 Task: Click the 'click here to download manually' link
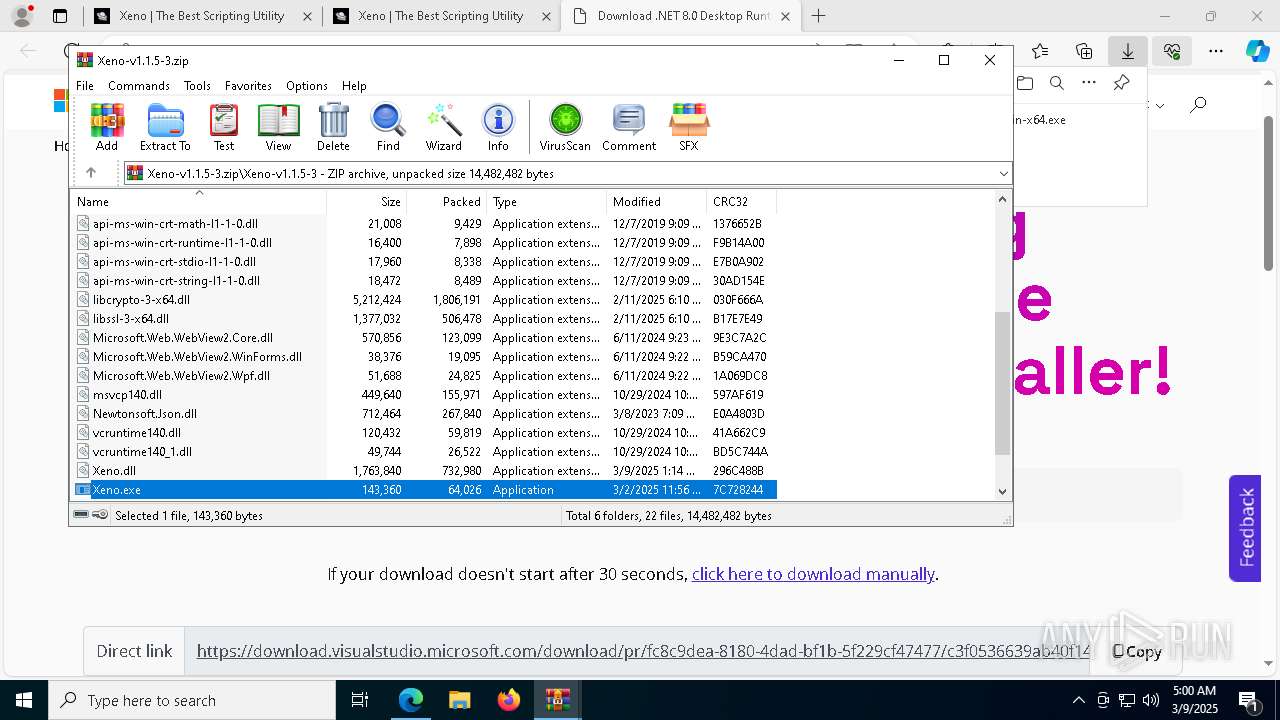tap(813, 574)
